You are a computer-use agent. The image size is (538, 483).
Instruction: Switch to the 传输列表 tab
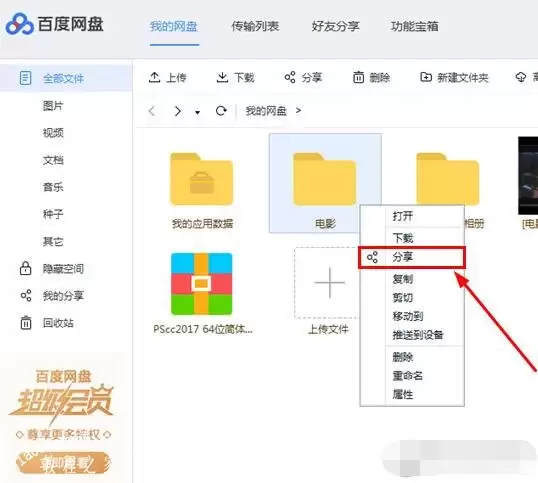pos(255,26)
